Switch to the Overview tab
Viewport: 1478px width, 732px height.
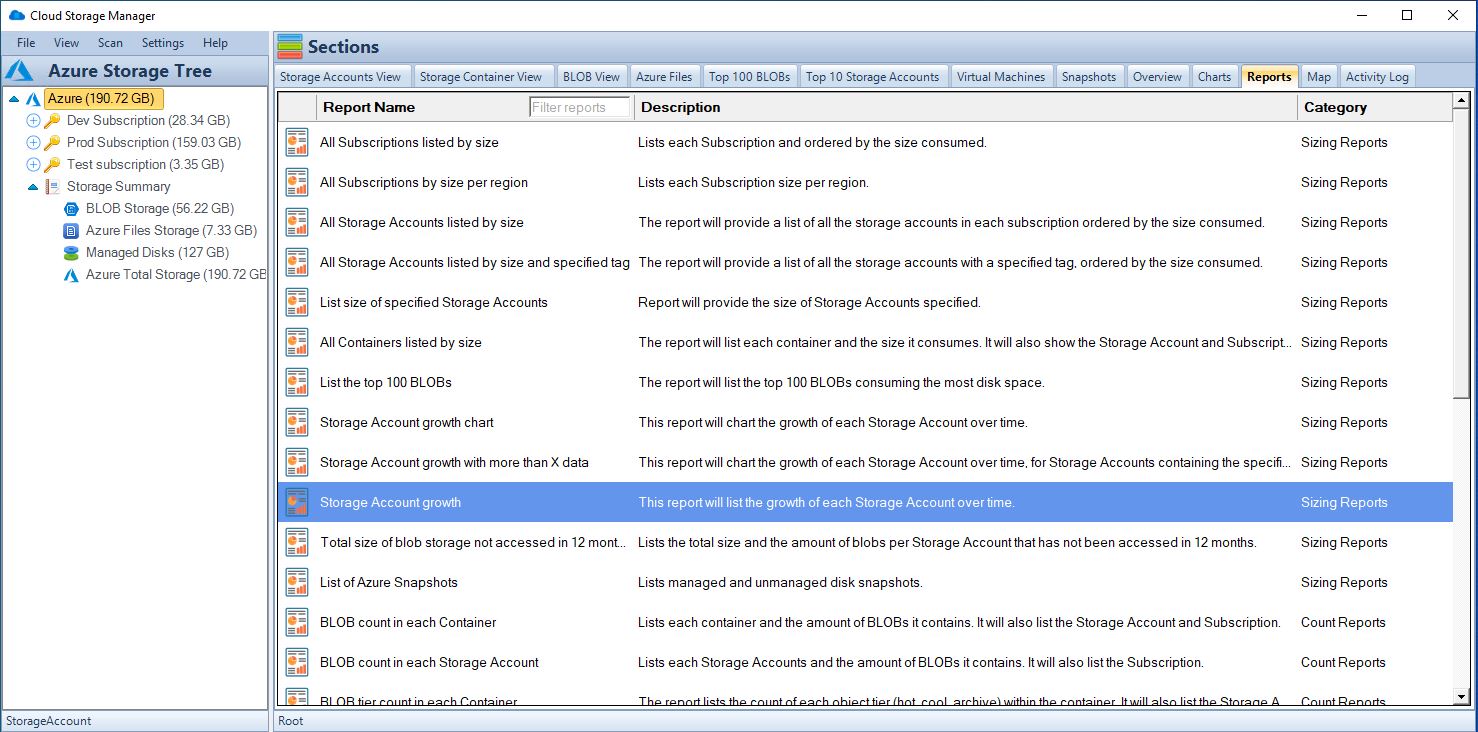[1157, 77]
